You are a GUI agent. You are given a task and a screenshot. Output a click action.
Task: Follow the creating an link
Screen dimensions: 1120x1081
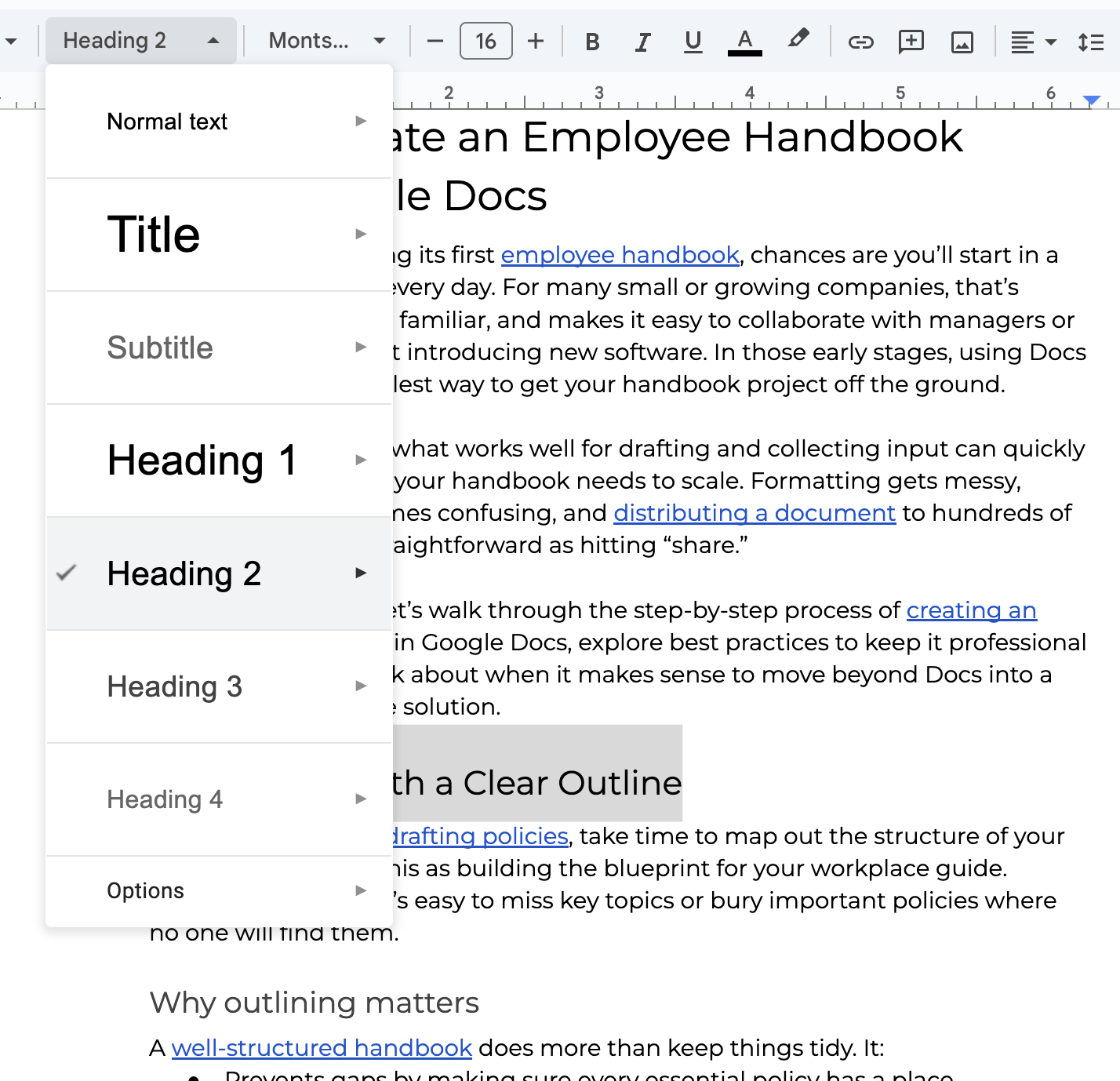(x=972, y=610)
